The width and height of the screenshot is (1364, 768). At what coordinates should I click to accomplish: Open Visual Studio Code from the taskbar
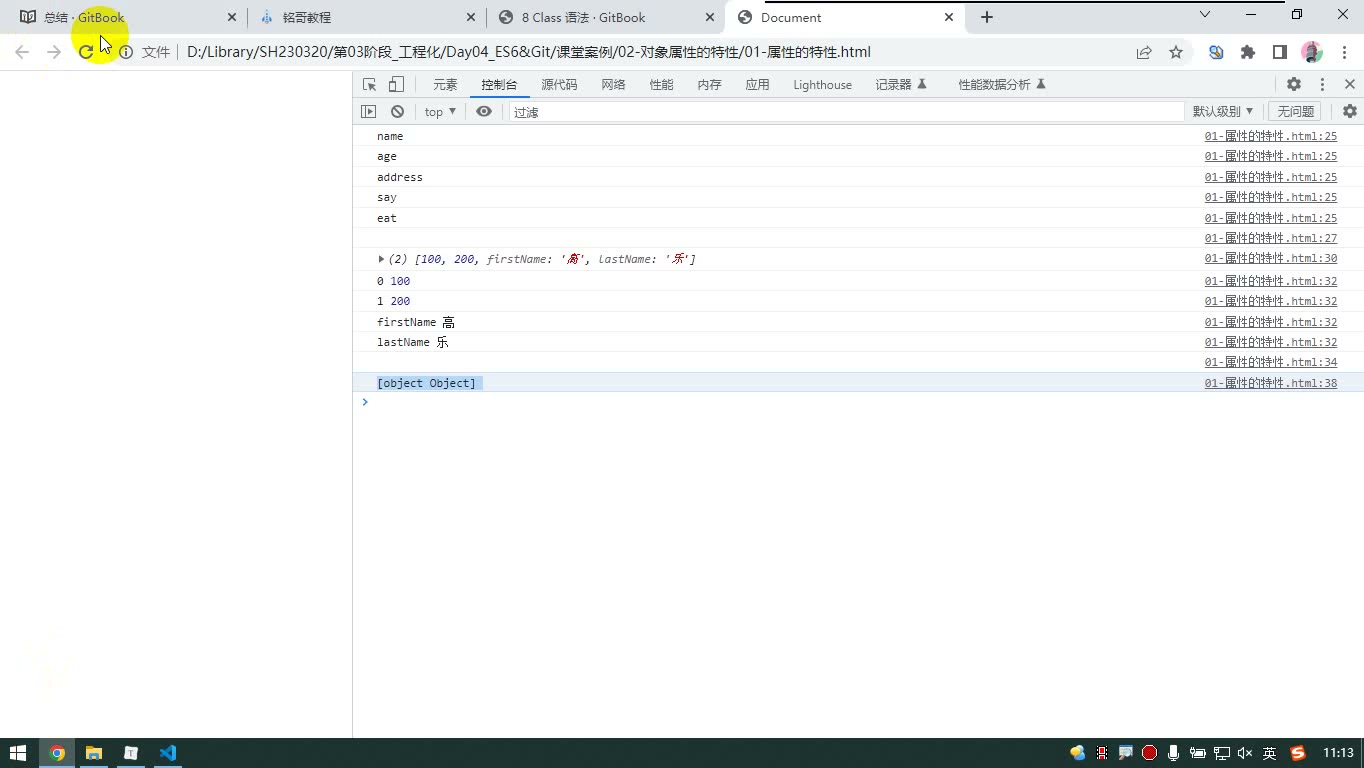click(x=167, y=753)
